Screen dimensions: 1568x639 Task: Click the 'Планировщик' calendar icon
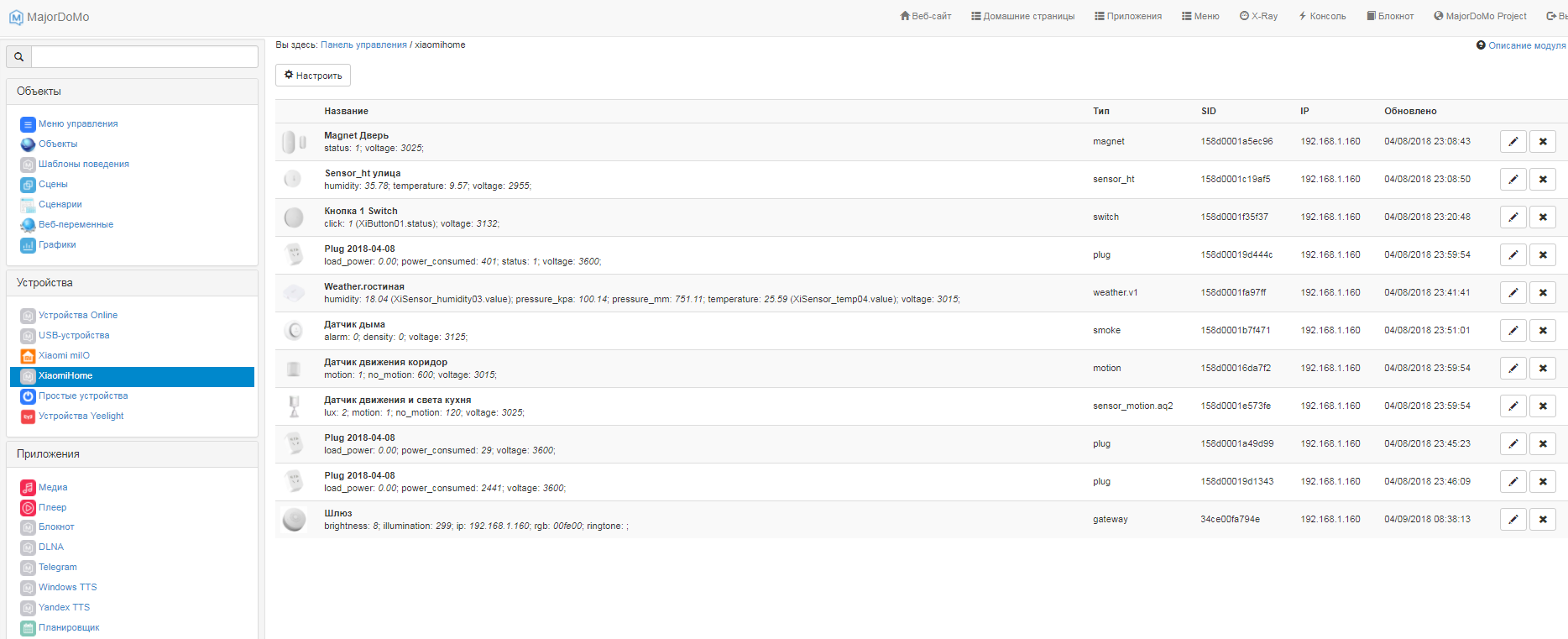coord(28,628)
